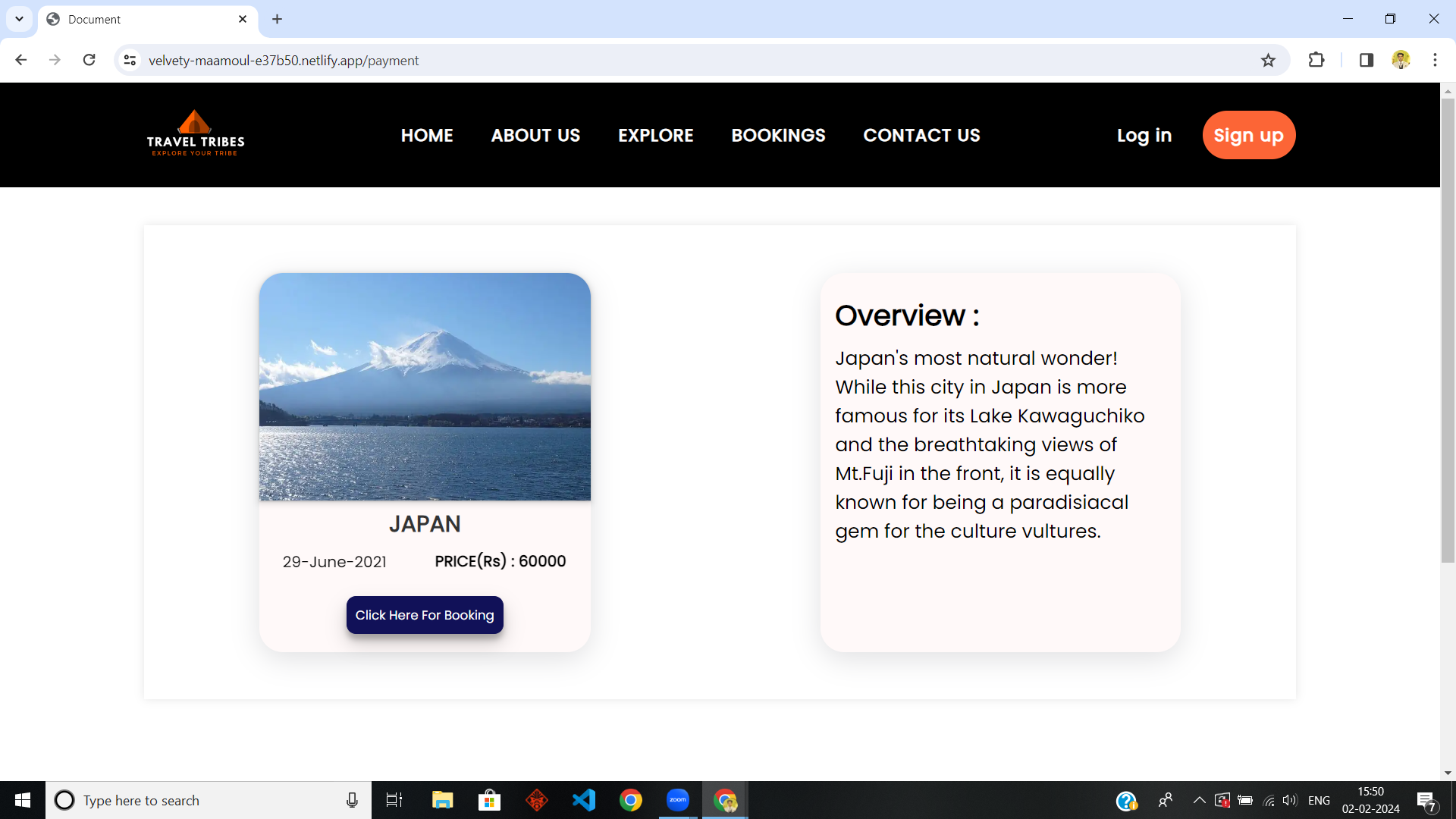The height and width of the screenshot is (819, 1456).
Task: Click the ENG language indicator
Action: coord(1319,800)
